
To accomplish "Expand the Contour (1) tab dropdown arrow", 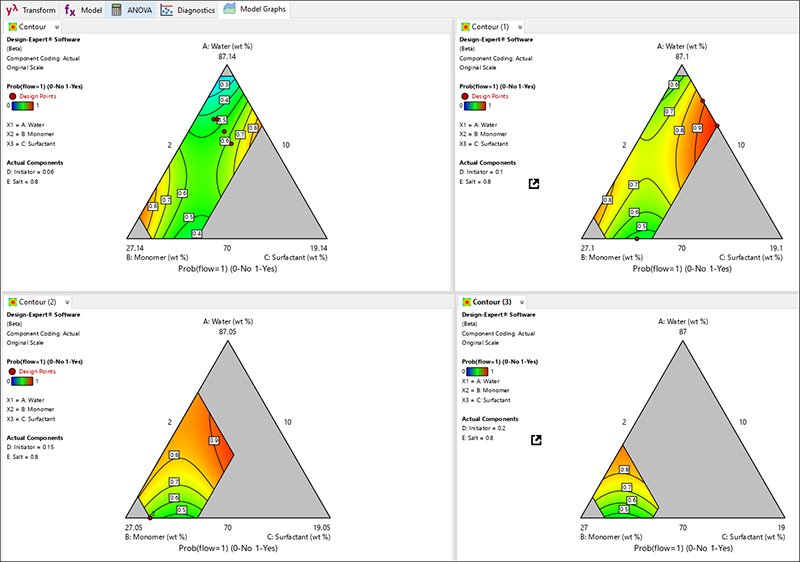I will click(x=520, y=26).
